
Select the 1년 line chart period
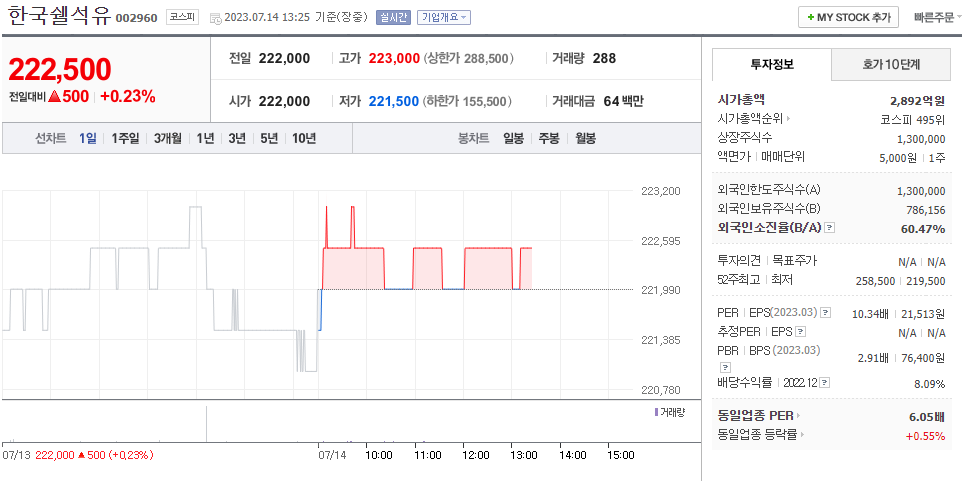(205, 138)
